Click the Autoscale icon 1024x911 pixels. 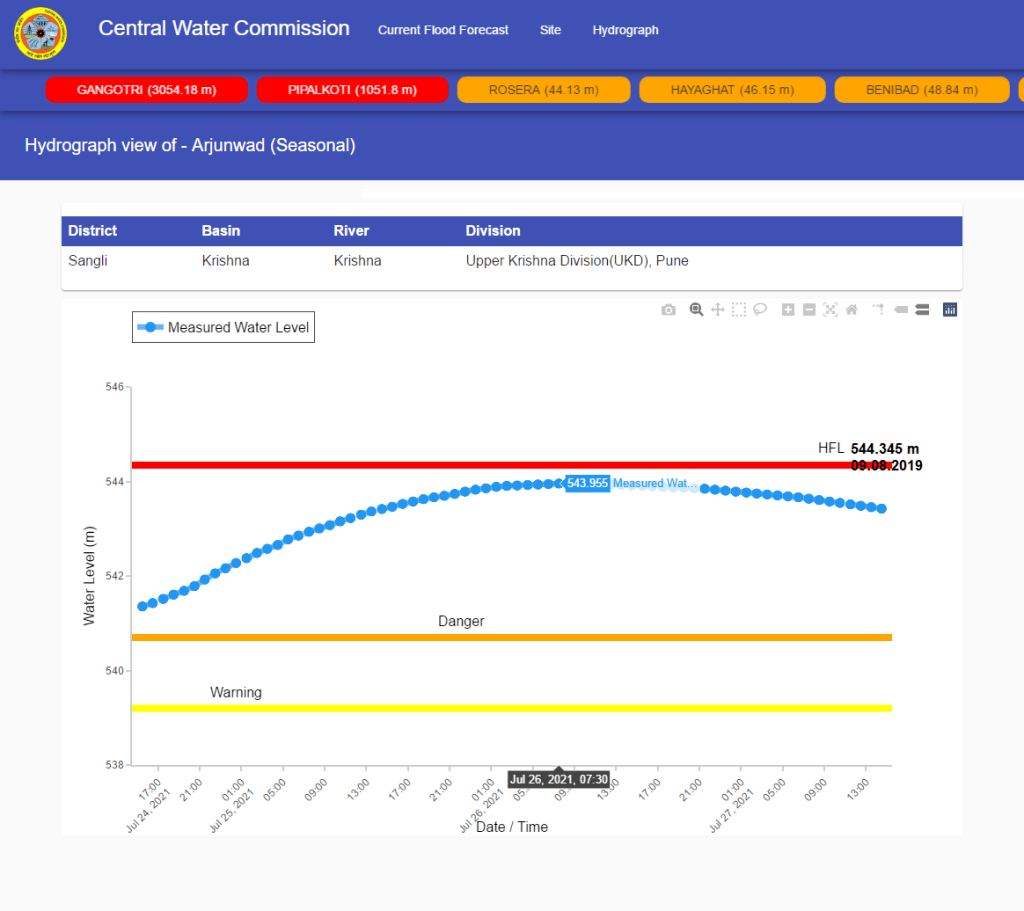click(x=830, y=310)
